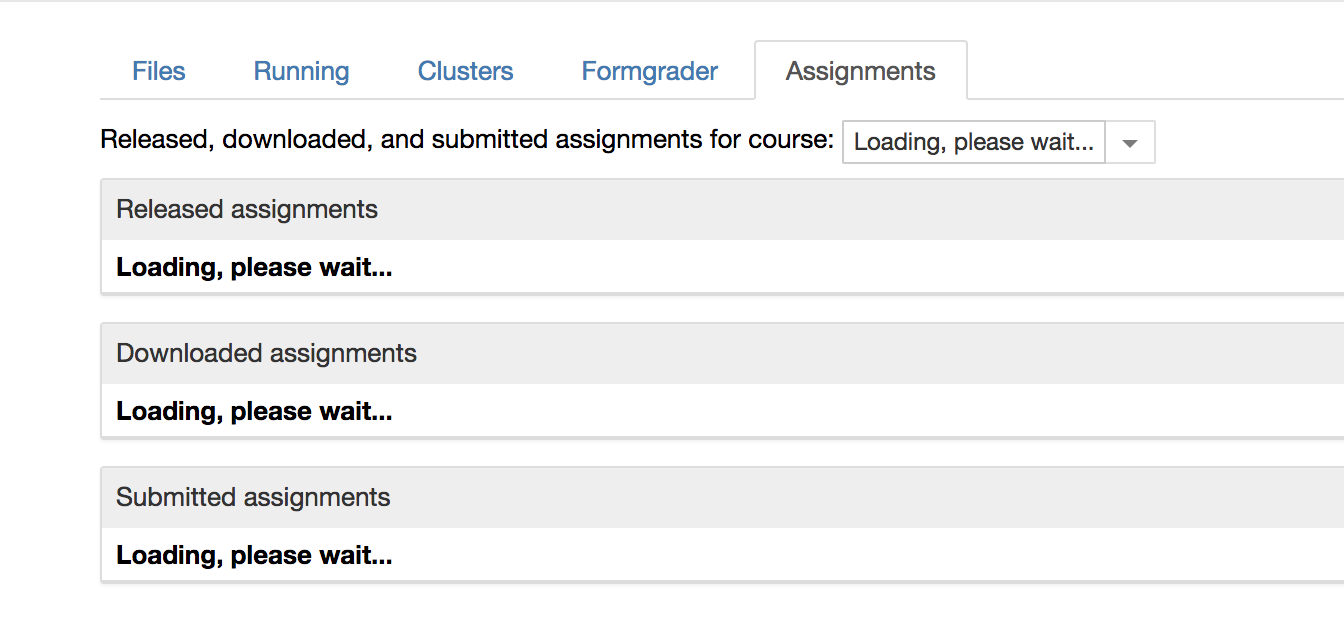This screenshot has height=626, width=1344.
Task: Click the Files link in the navigation bar
Action: coord(158,70)
